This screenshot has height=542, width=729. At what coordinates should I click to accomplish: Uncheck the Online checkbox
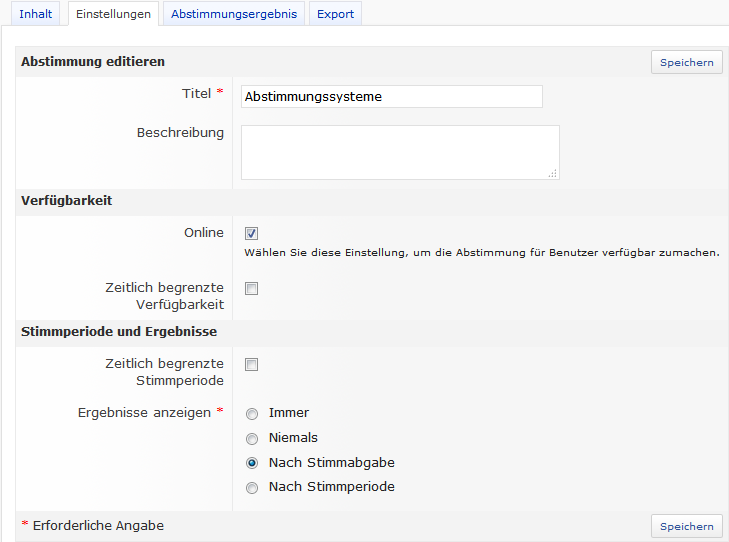click(252, 233)
